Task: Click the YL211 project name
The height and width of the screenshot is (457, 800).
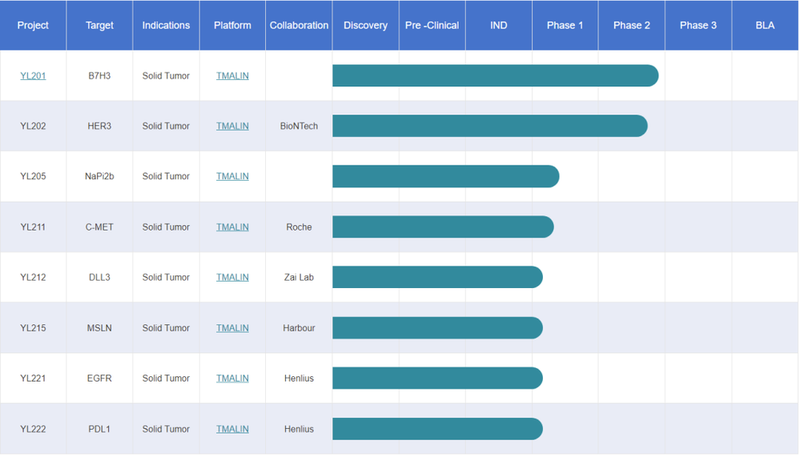Action: pos(33,227)
